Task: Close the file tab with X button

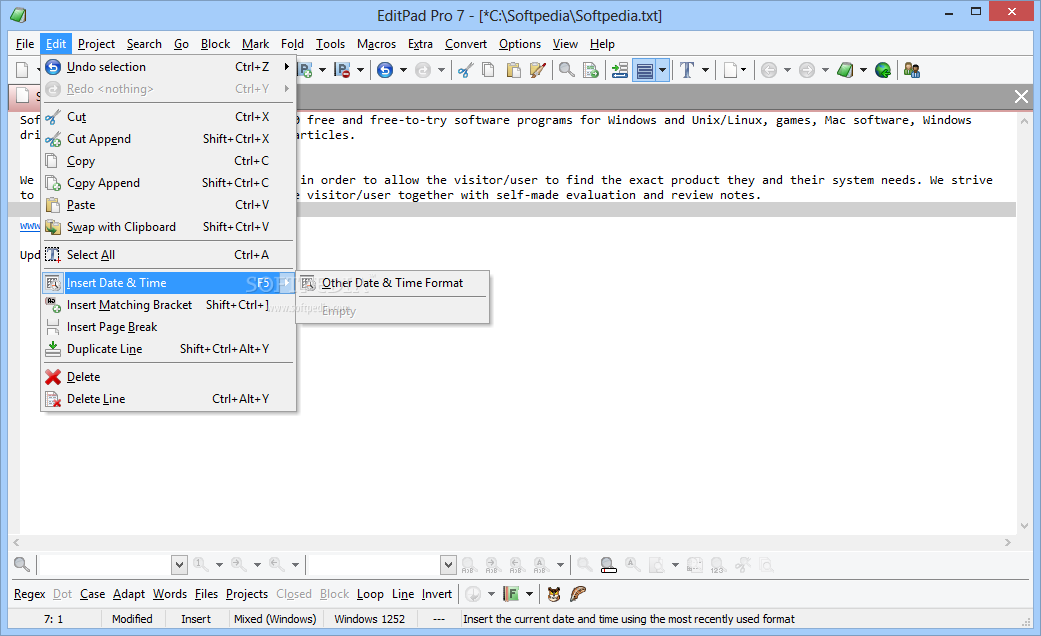Action: point(1021,97)
